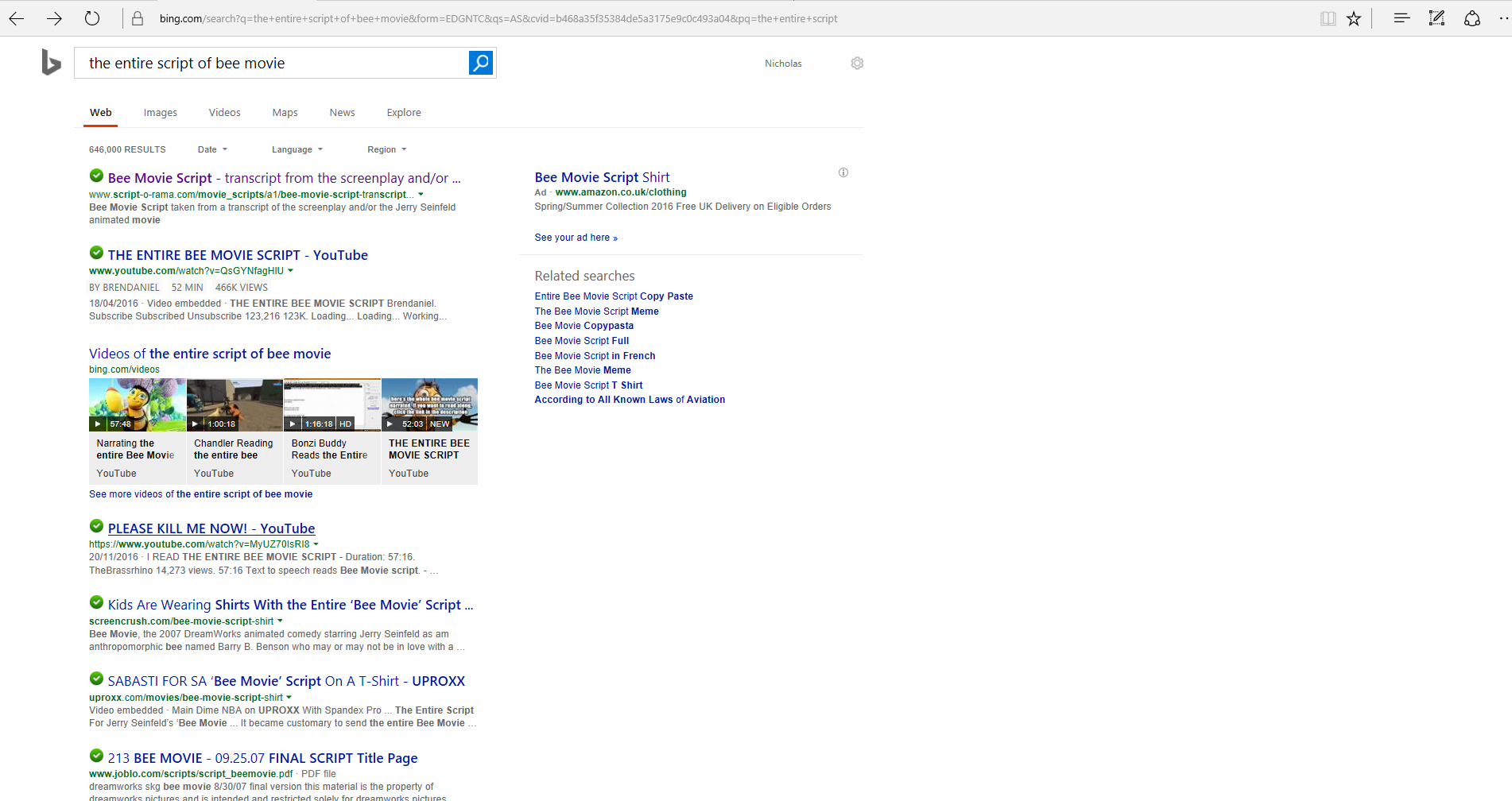Viewport: 1512px width, 801px height.
Task: Play 52:03 NEW Bee Movie Script thumbnail
Action: point(429,404)
